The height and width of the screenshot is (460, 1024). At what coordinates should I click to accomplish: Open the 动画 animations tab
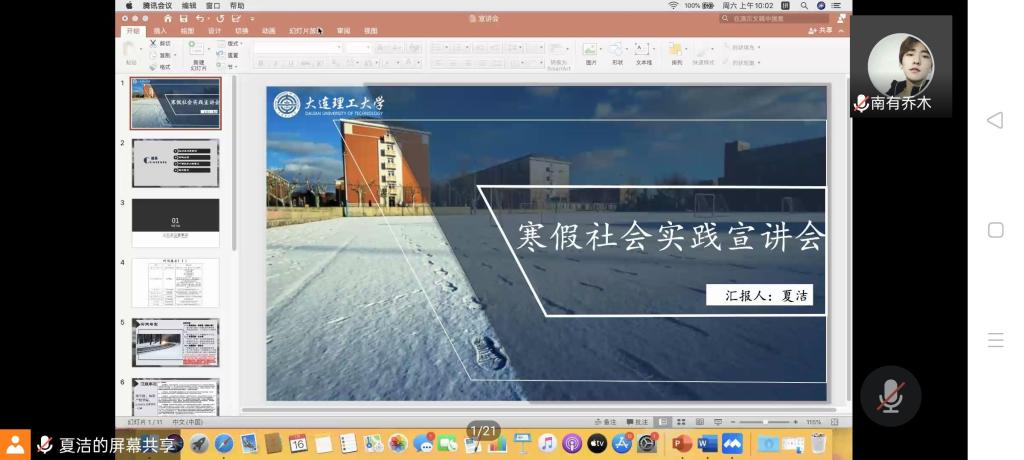click(x=269, y=31)
